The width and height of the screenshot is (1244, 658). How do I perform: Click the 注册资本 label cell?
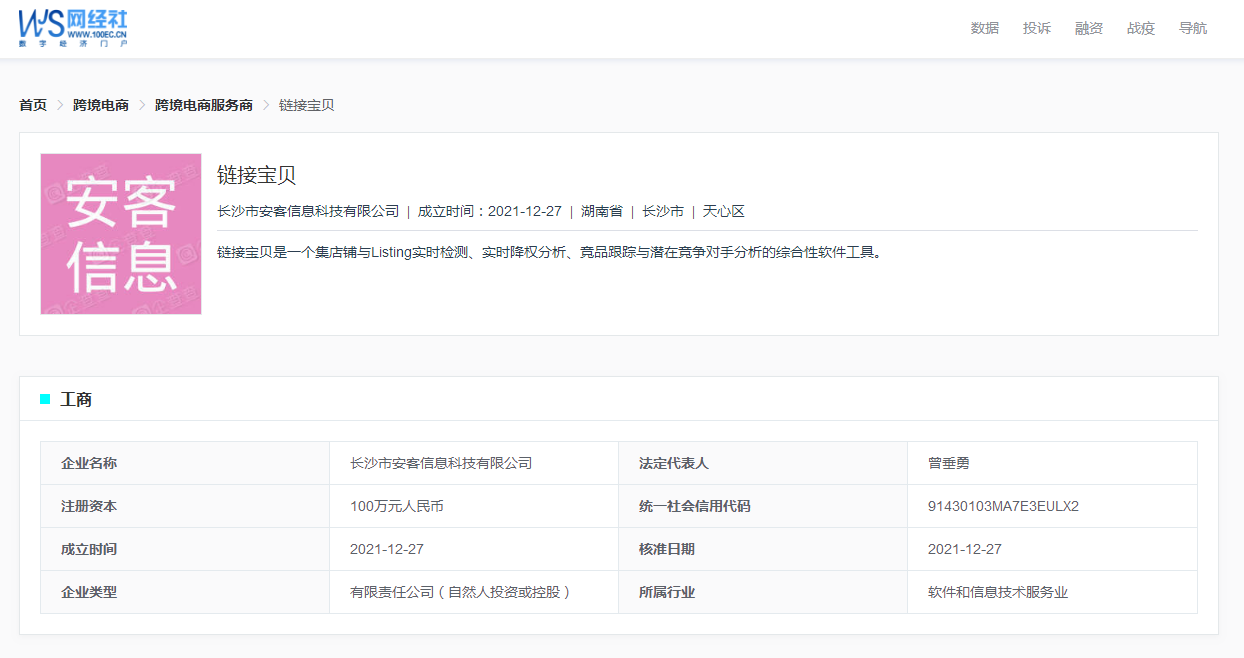coord(185,506)
